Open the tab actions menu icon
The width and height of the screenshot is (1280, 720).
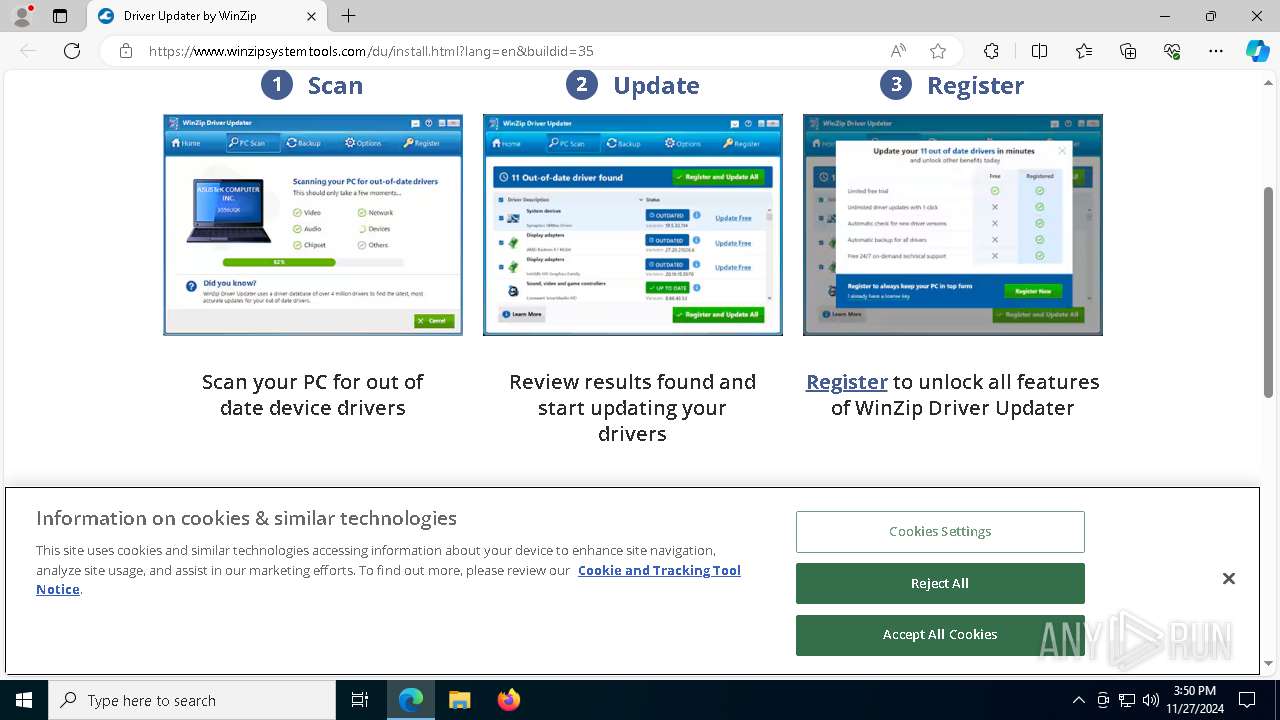(60, 16)
